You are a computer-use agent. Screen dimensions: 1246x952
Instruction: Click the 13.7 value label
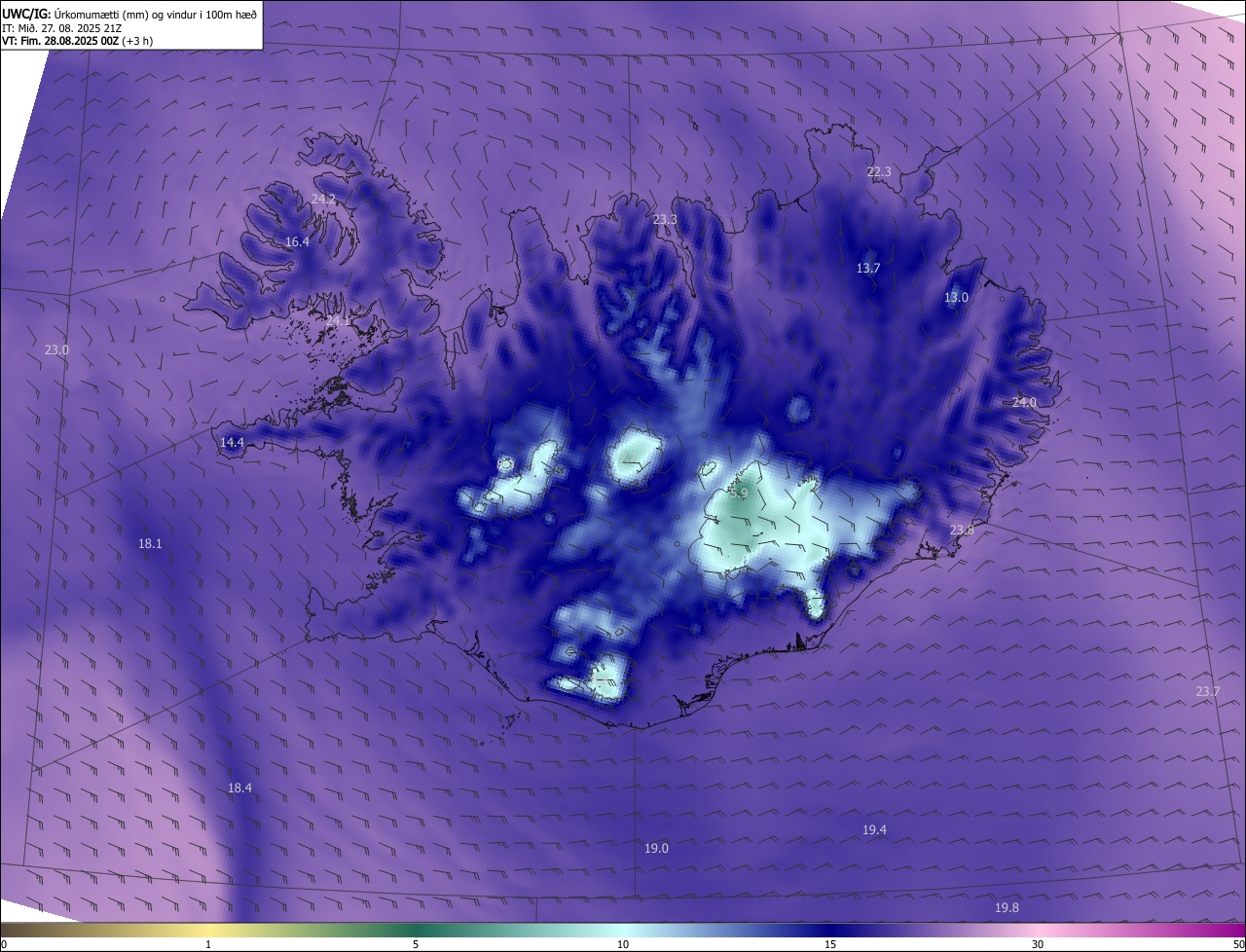pos(867,268)
